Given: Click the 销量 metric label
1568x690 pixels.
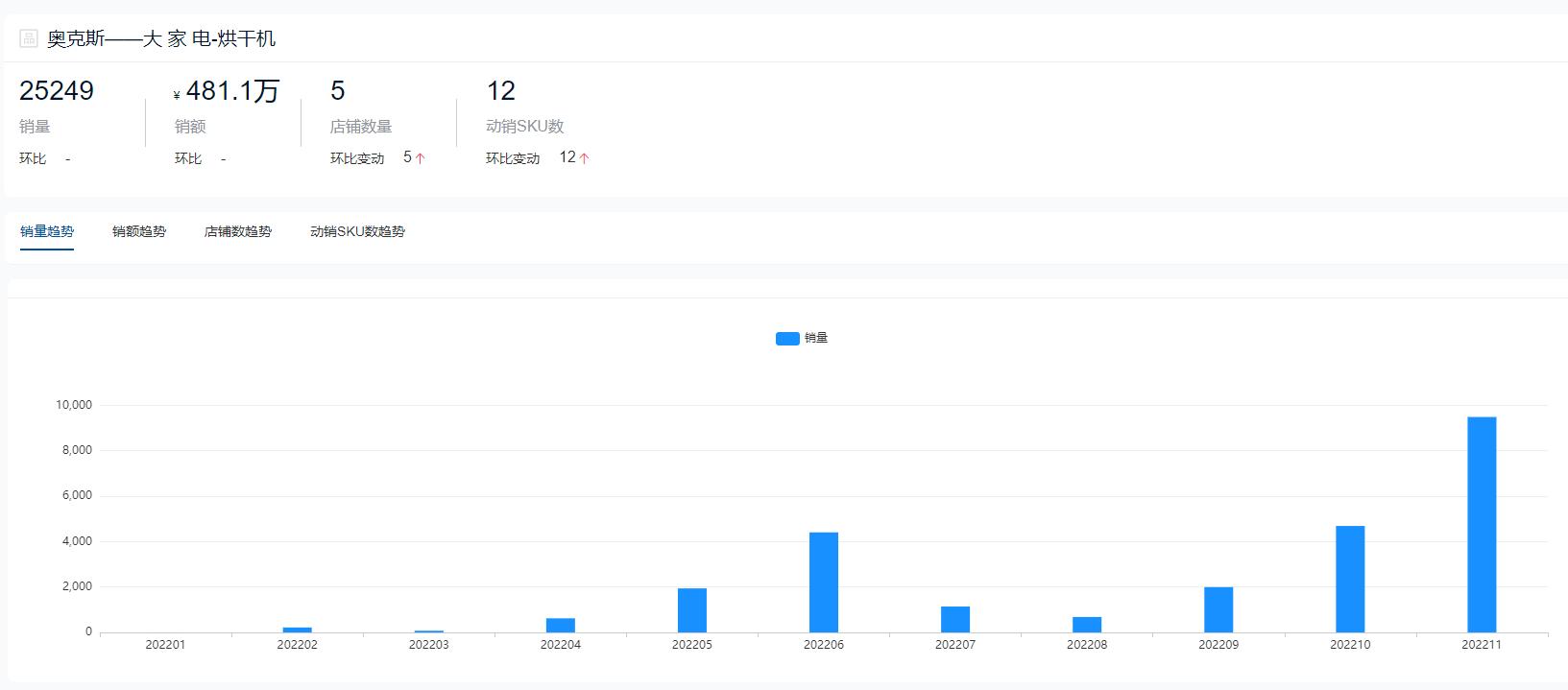Looking at the screenshot, I should pos(35,127).
